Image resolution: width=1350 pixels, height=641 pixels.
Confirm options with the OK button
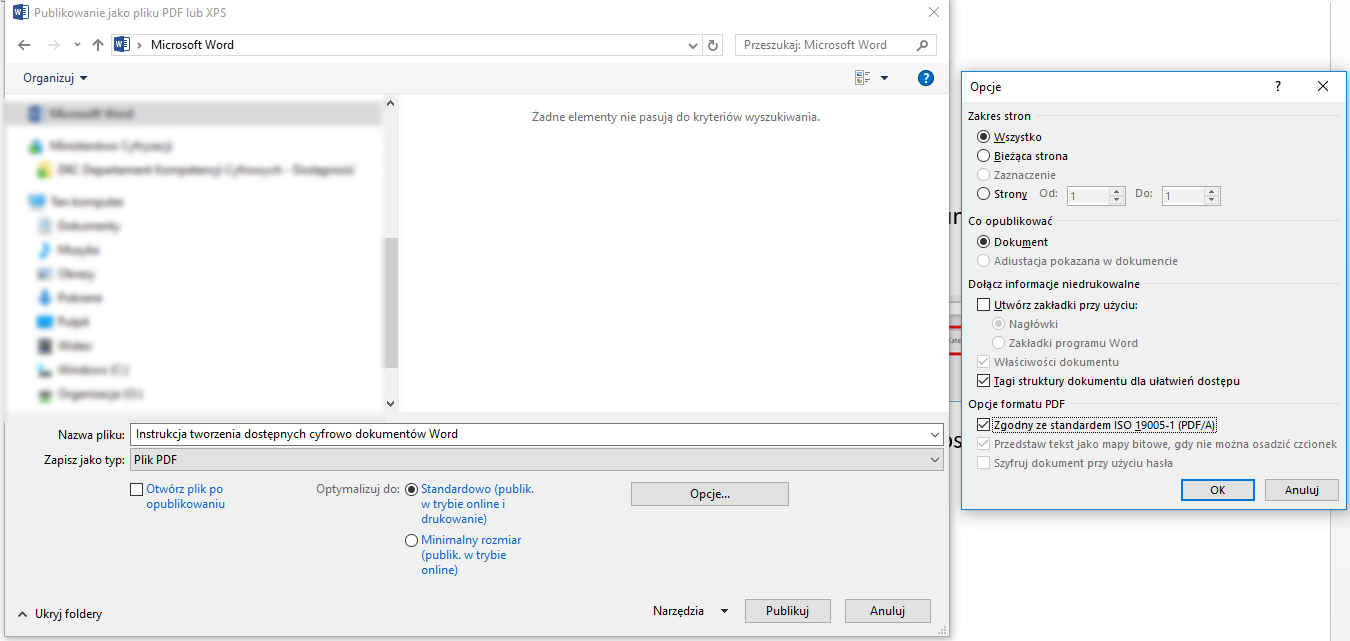coord(1217,490)
